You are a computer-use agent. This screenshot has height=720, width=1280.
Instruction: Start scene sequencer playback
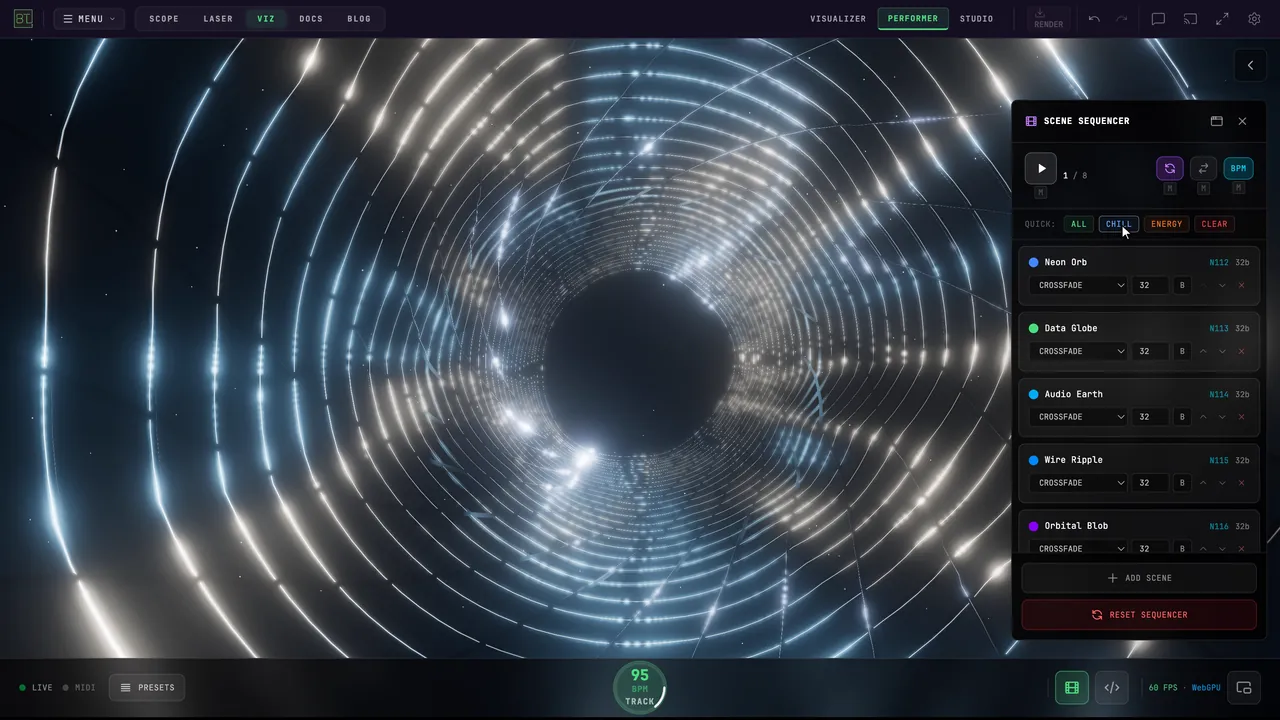coord(1041,168)
